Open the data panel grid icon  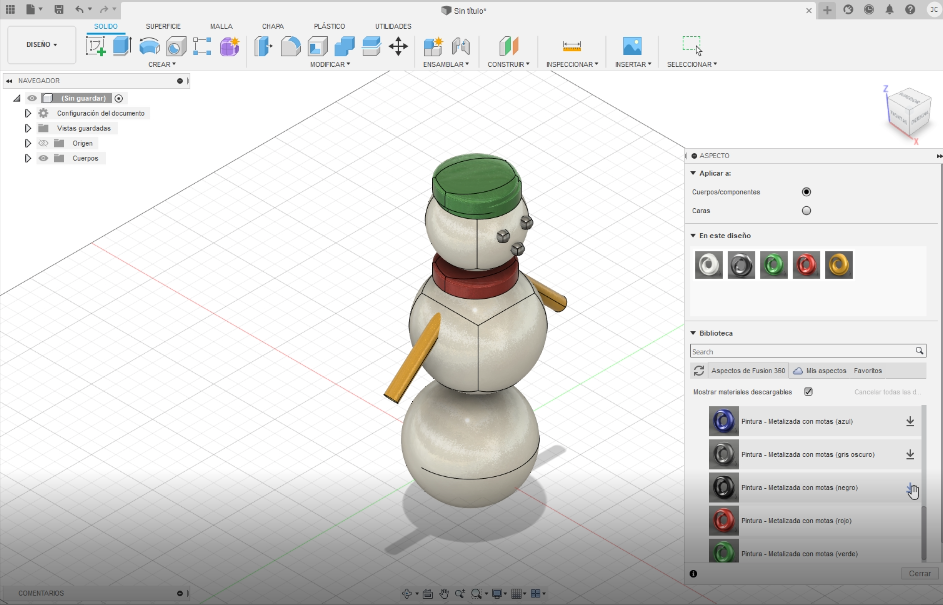(x=10, y=10)
